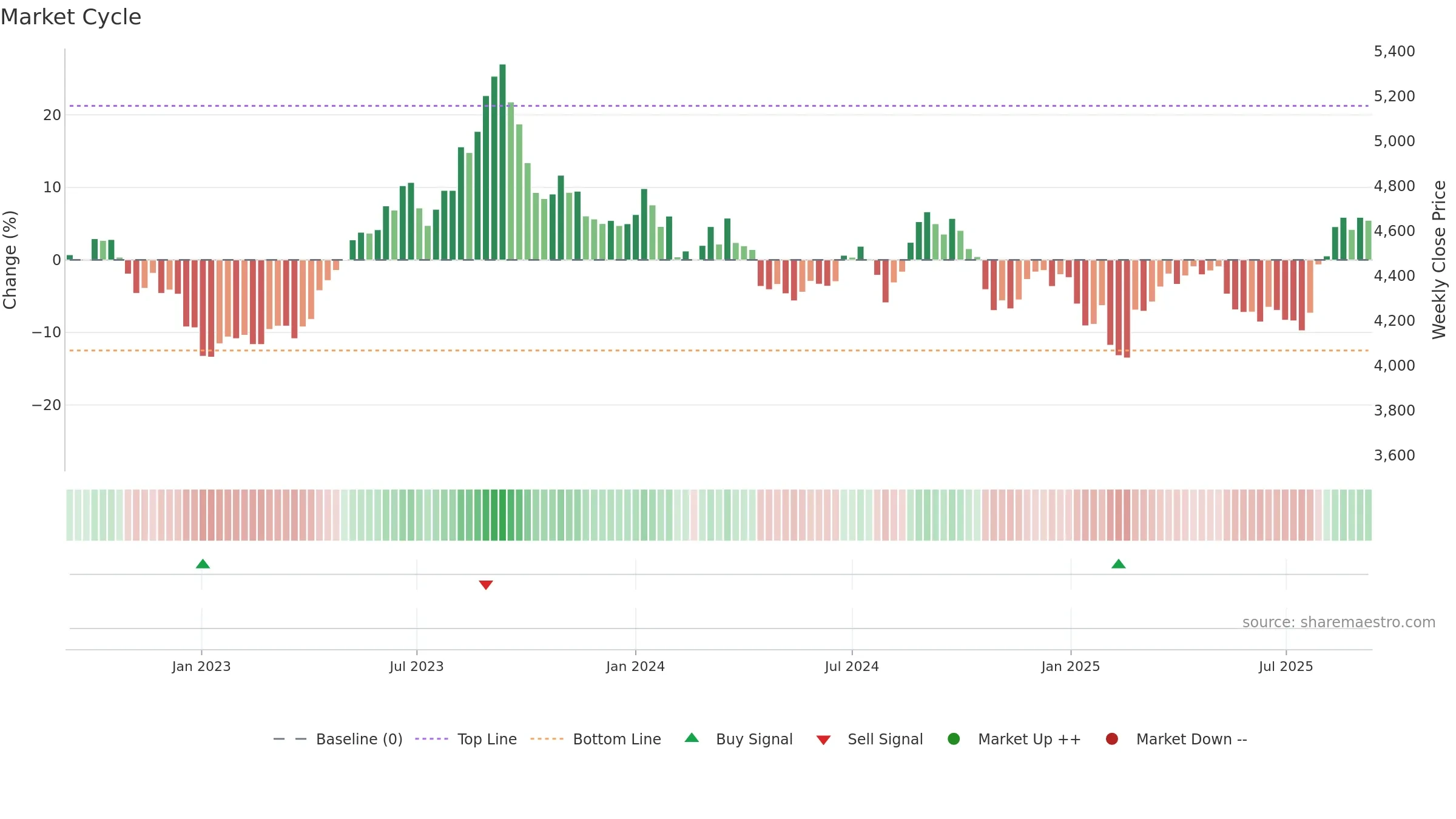Click the −10 percent change axis label
Image resolution: width=1456 pixels, height=819 pixels.
[47, 332]
